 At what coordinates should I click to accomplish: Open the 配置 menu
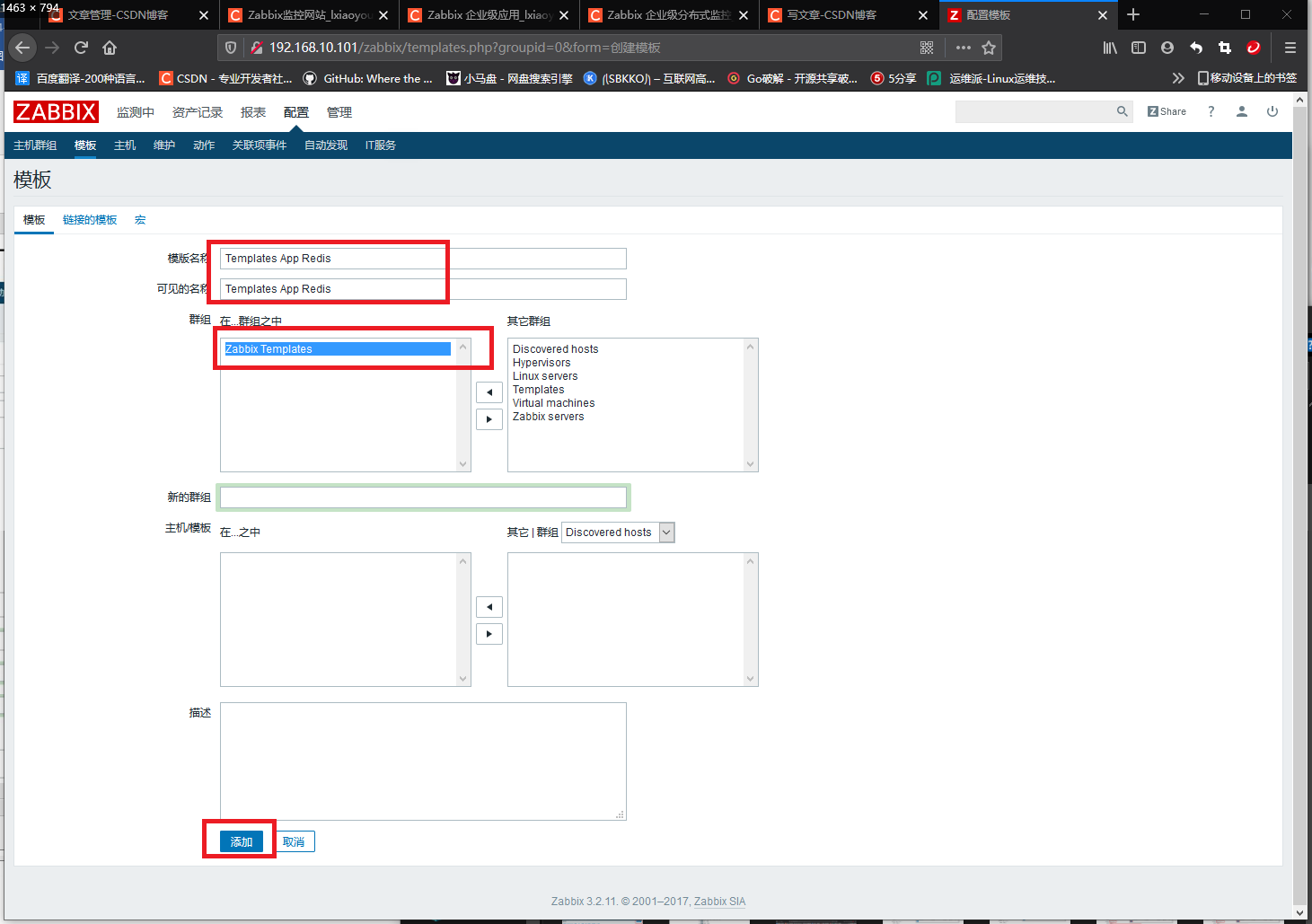pyautogui.click(x=296, y=112)
